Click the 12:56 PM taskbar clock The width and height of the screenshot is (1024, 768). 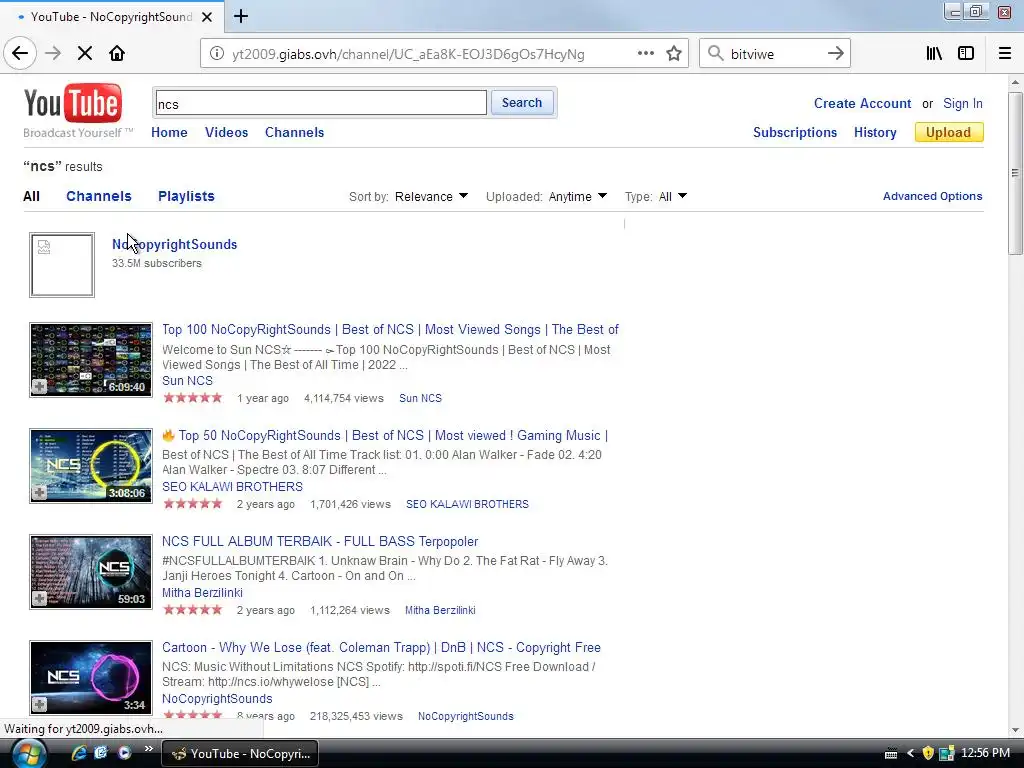coord(985,753)
